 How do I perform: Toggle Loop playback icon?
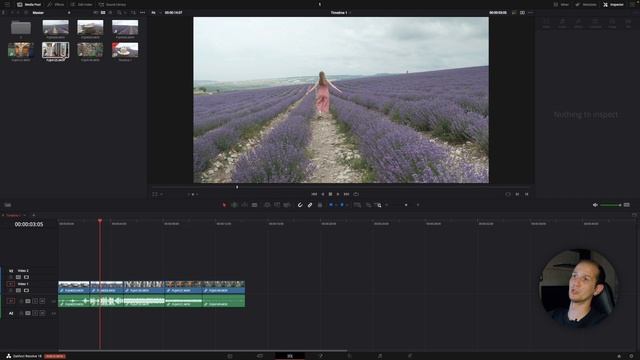pyautogui.click(x=356, y=194)
